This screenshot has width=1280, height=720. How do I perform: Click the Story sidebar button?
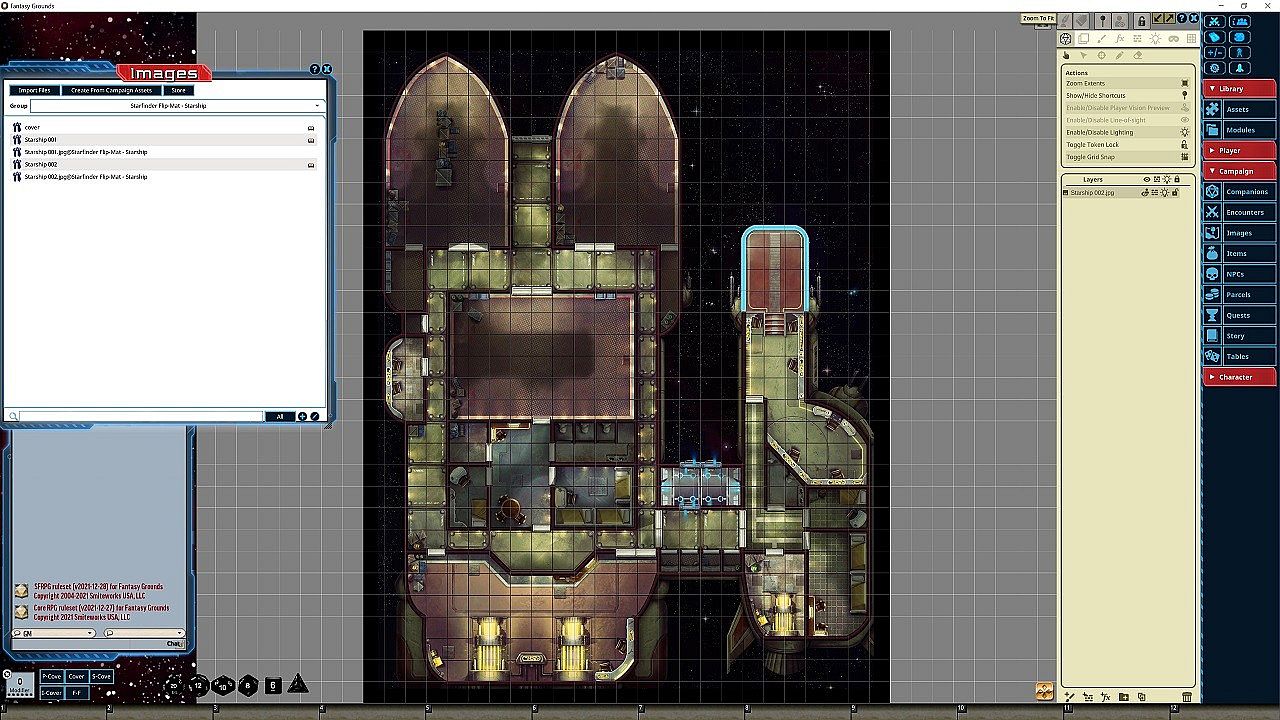(1240, 336)
